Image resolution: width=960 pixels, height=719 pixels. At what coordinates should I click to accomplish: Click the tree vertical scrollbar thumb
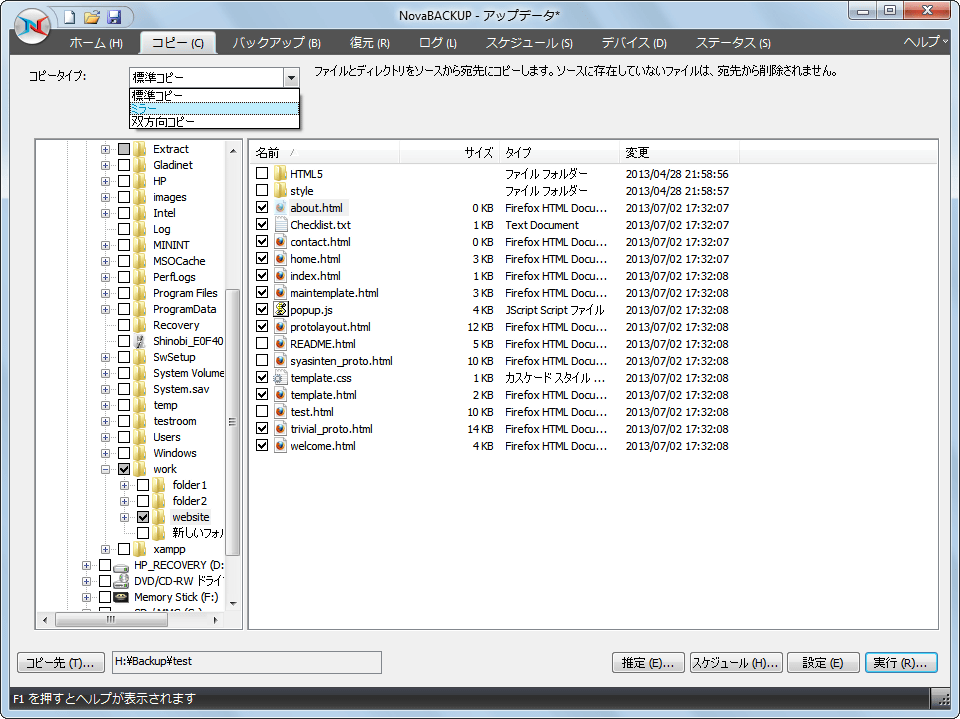tap(233, 422)
